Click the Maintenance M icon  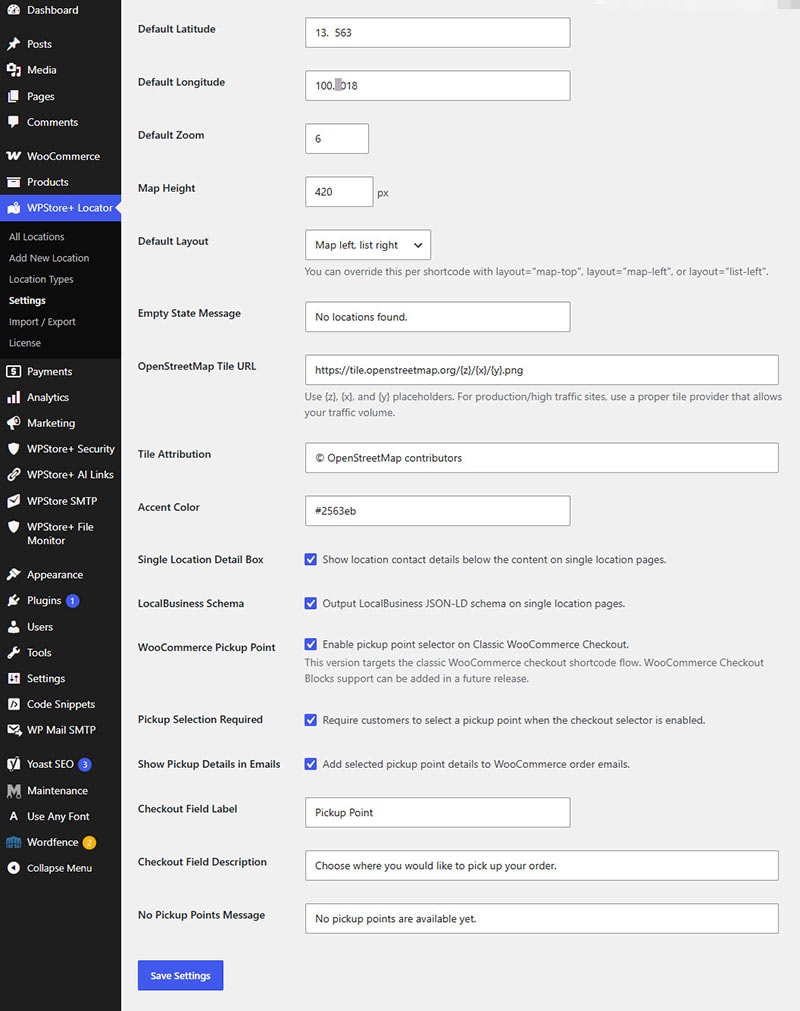point(14,790)
